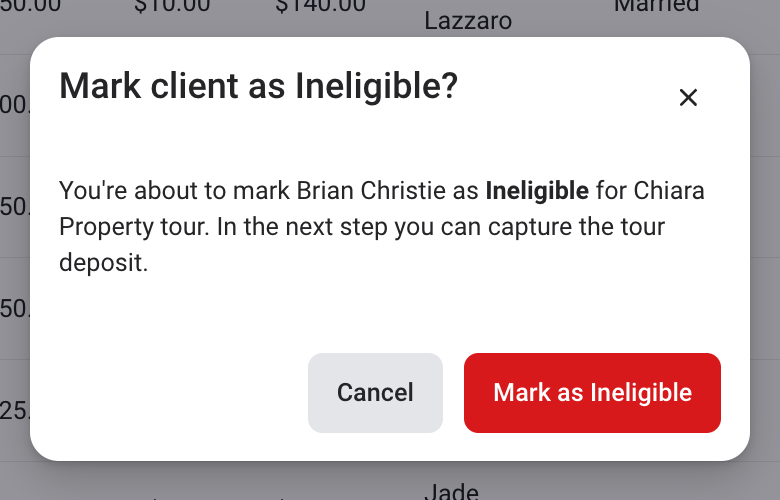Click the partially hidden "25." amount at left edge
The height and width of the screenshot is (500, 780).
coord(14,409)
